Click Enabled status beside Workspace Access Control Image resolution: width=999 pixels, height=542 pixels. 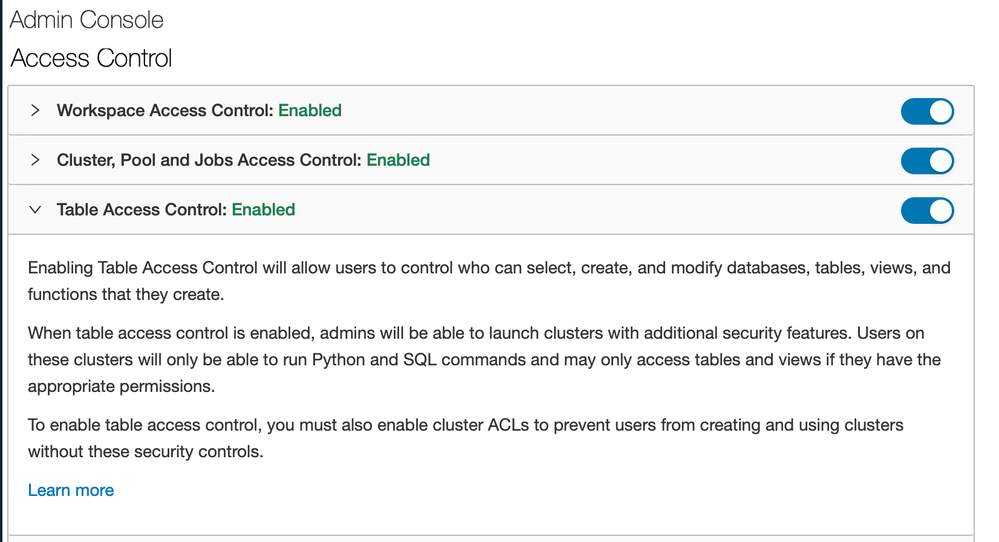point(310,111)
